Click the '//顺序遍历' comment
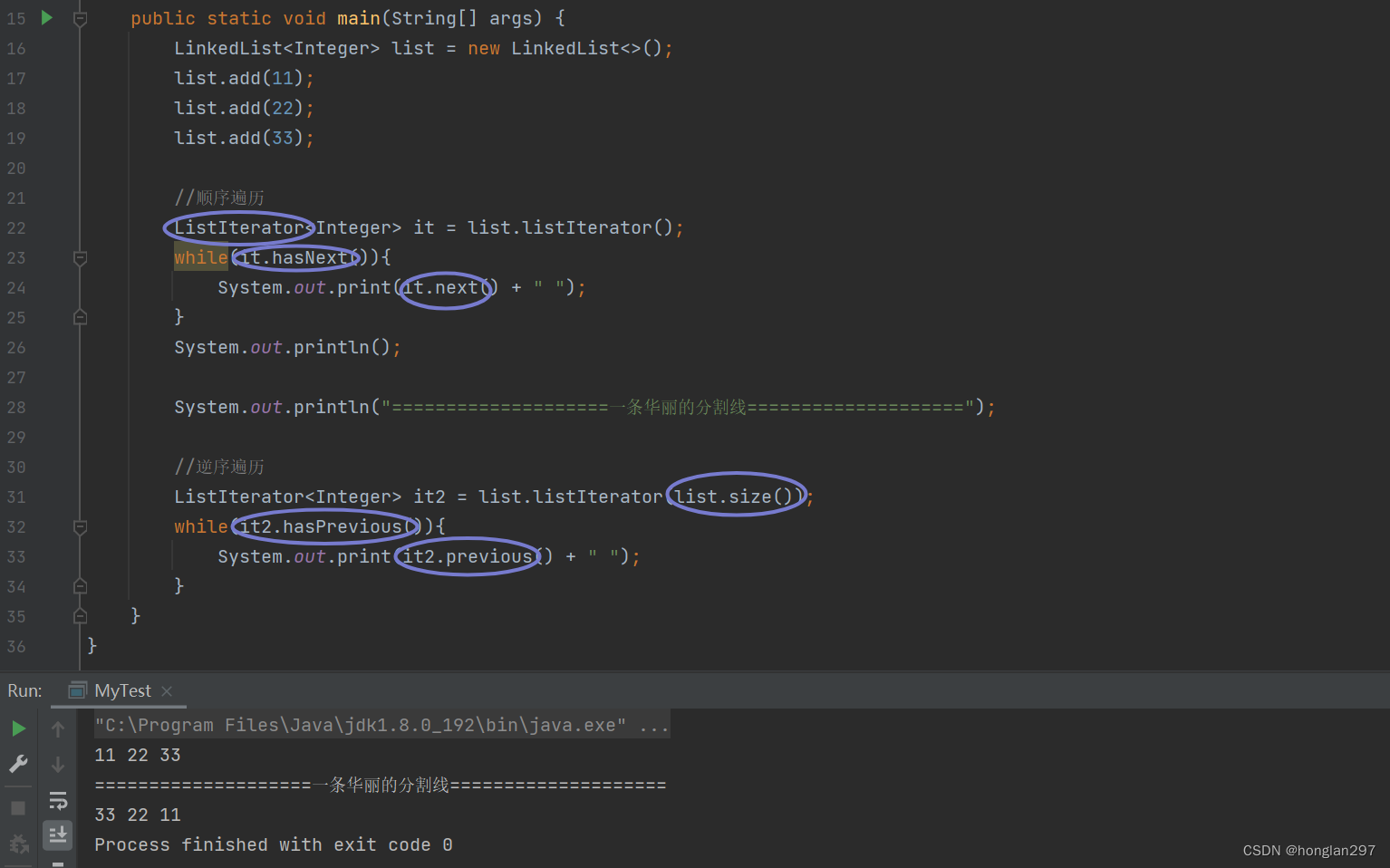Image resolution: width=1390 pixels, height=868 pixels. (x=219, y=198)
